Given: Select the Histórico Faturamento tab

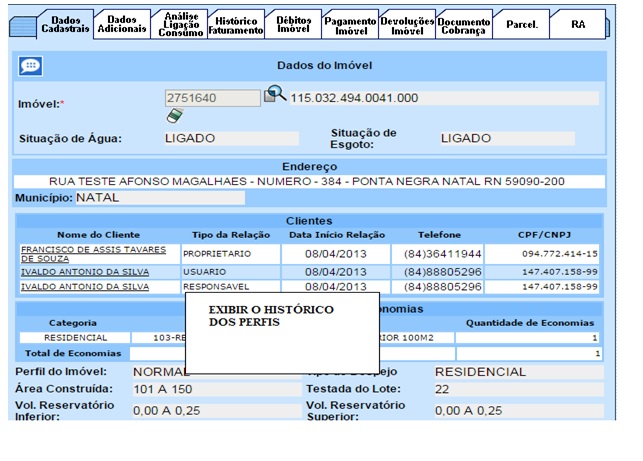Looking at the screenshot, I should [x=236, y=25].
